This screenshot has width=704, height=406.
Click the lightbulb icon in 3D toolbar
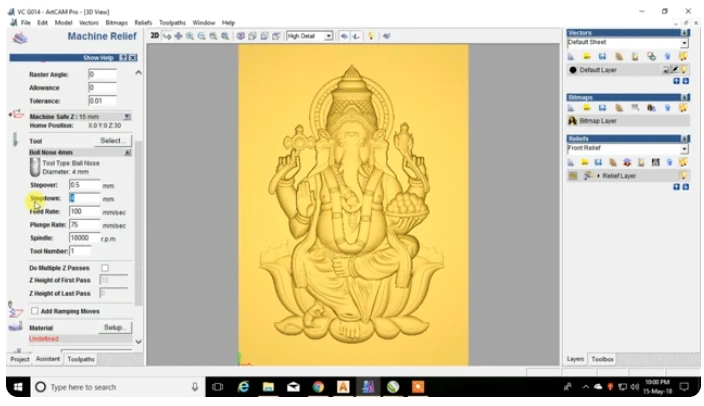pyautogui.click(x=370, y=36)
